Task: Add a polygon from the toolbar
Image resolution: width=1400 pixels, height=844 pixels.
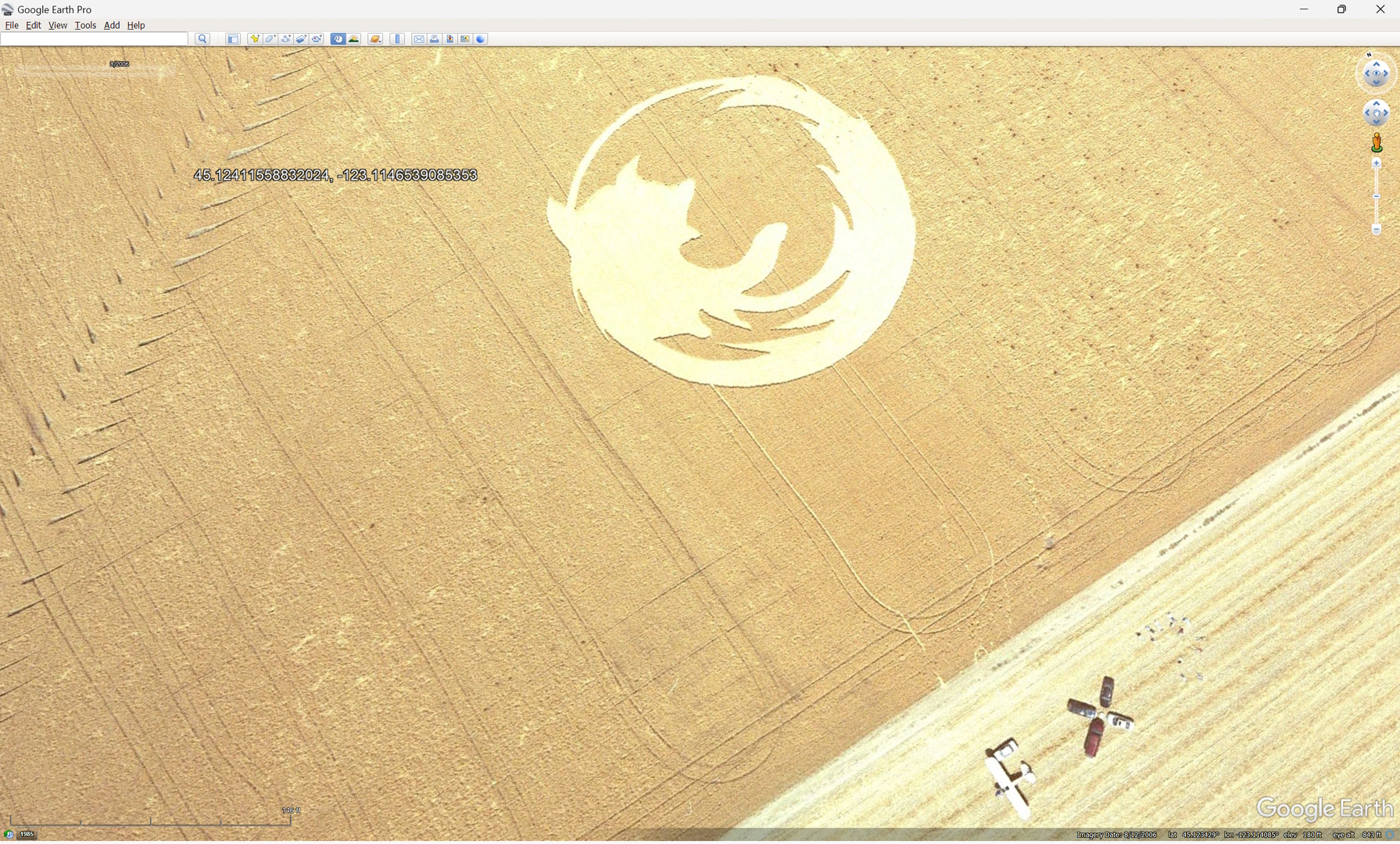Action: coord(270,39)
